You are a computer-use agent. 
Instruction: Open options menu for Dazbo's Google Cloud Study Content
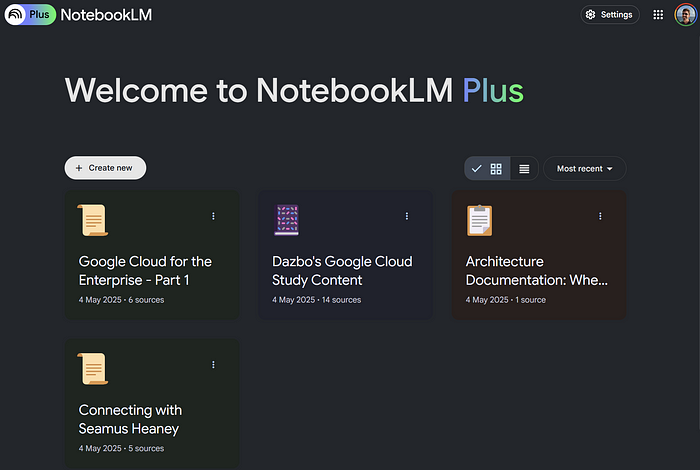coord(407,216)
